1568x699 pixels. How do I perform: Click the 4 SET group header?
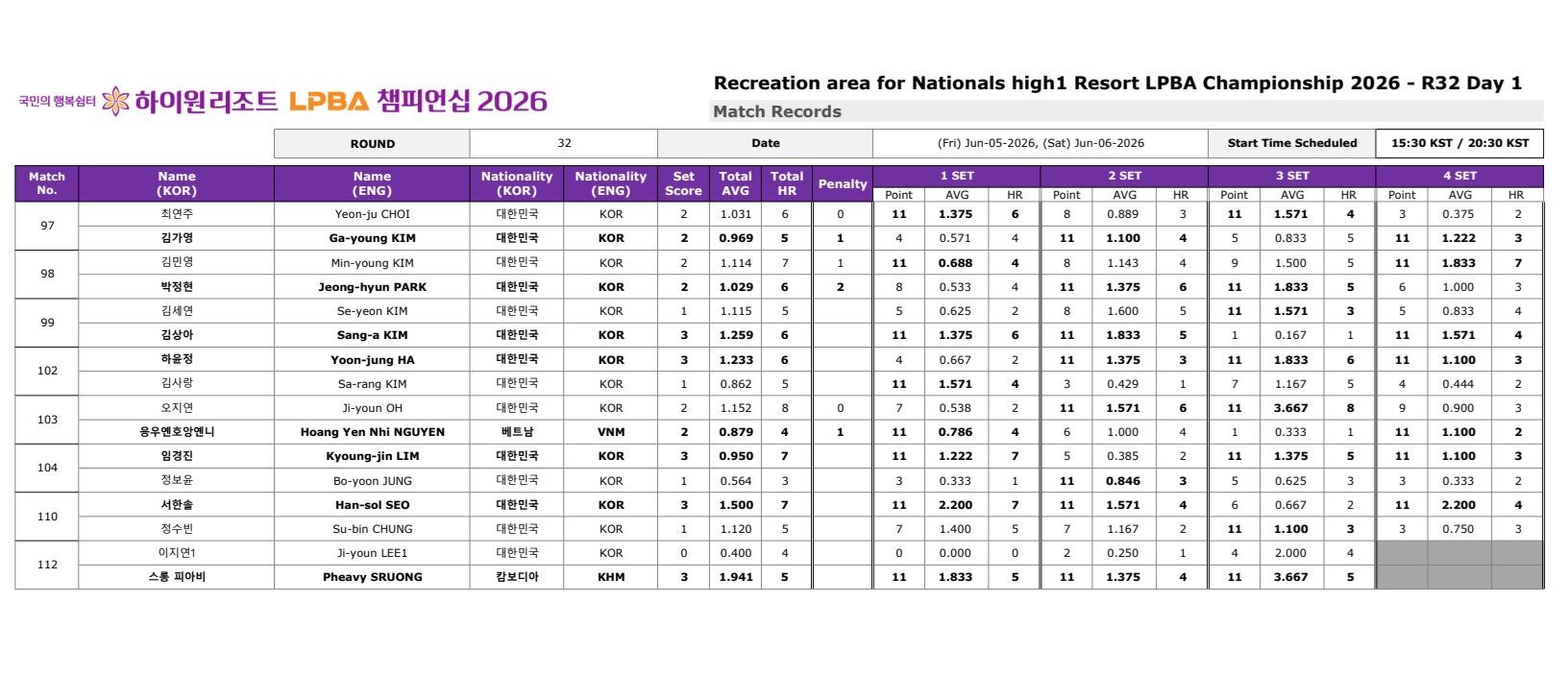[1459, 176]
